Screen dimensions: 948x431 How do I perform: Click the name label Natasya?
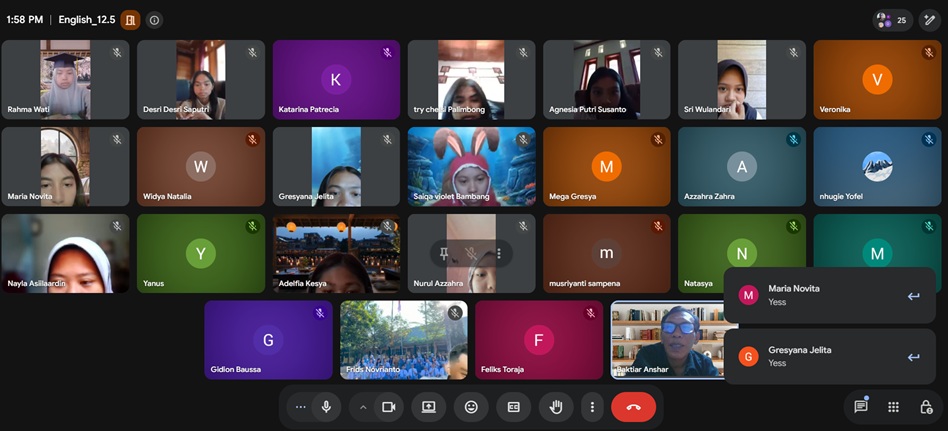point(698,284)
